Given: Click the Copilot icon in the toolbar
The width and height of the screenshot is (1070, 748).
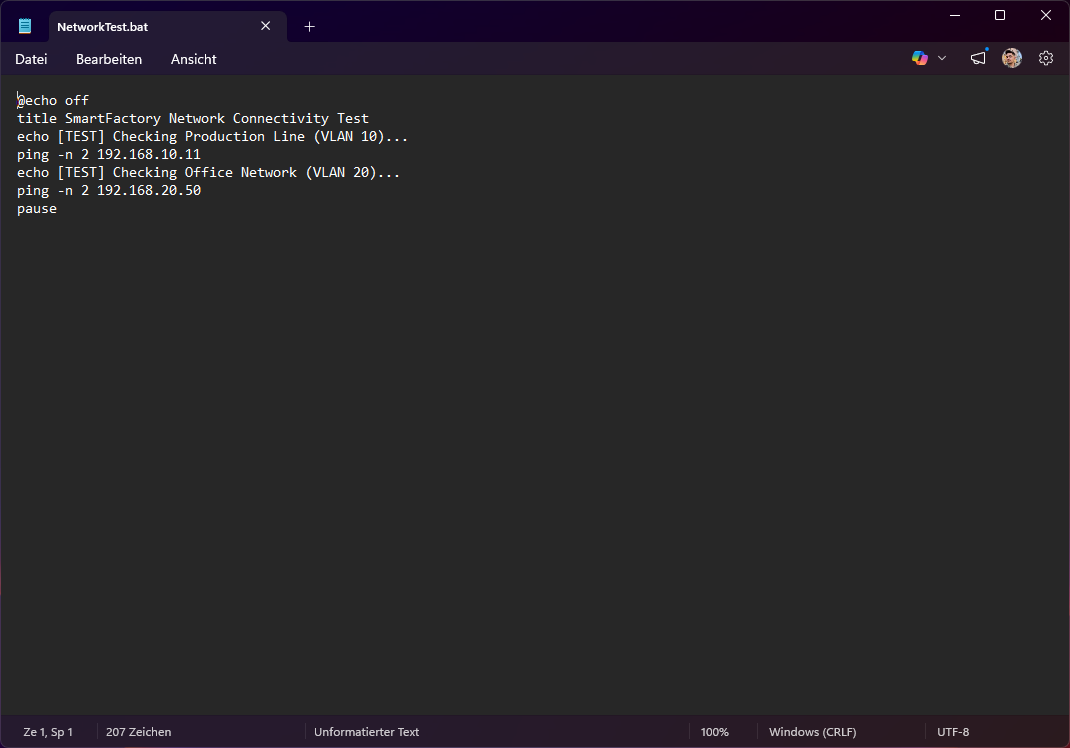Looking at the screenshot, I should pyautogui.click(x=920, y=59).
